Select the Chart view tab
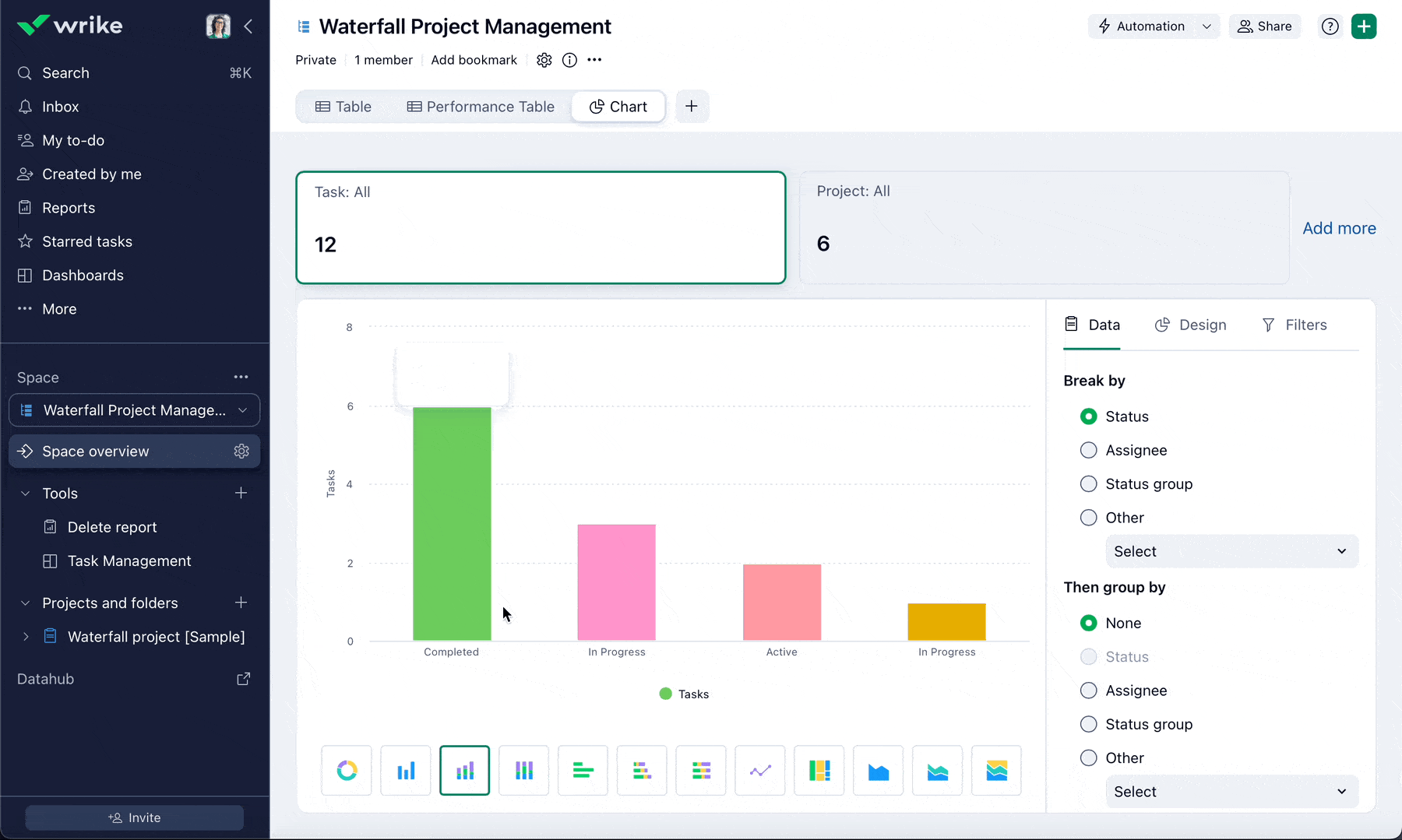This screenshot has height=840, width=1402. 618,107
